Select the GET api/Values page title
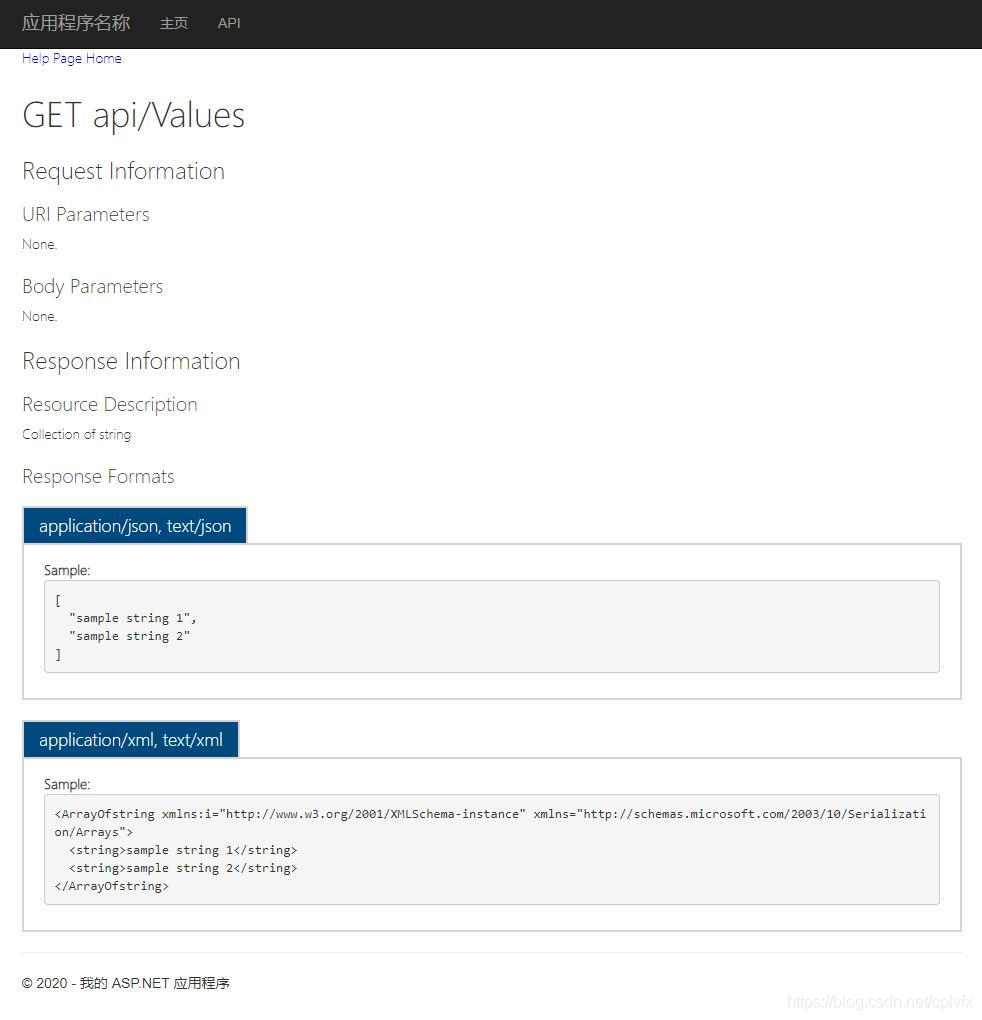Image resolution: width=982 pixels, height=1020 pixels. 133,114
